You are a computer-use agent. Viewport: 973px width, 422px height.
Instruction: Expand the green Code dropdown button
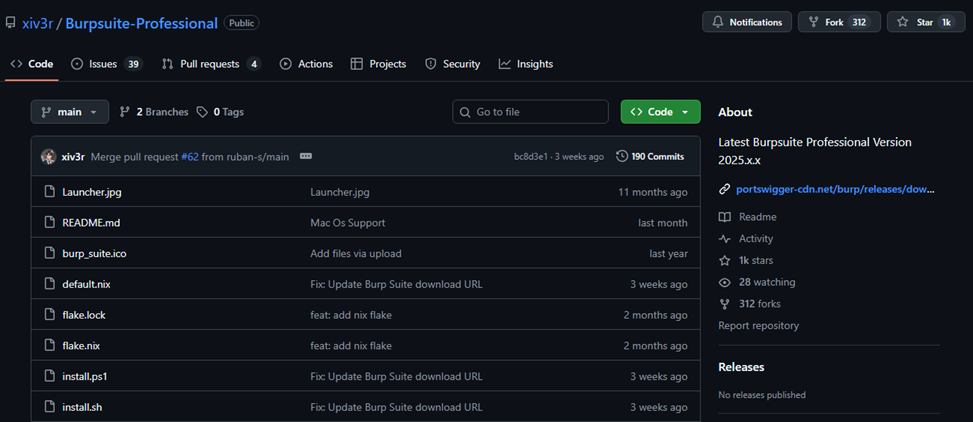click(x=660, y=112)
